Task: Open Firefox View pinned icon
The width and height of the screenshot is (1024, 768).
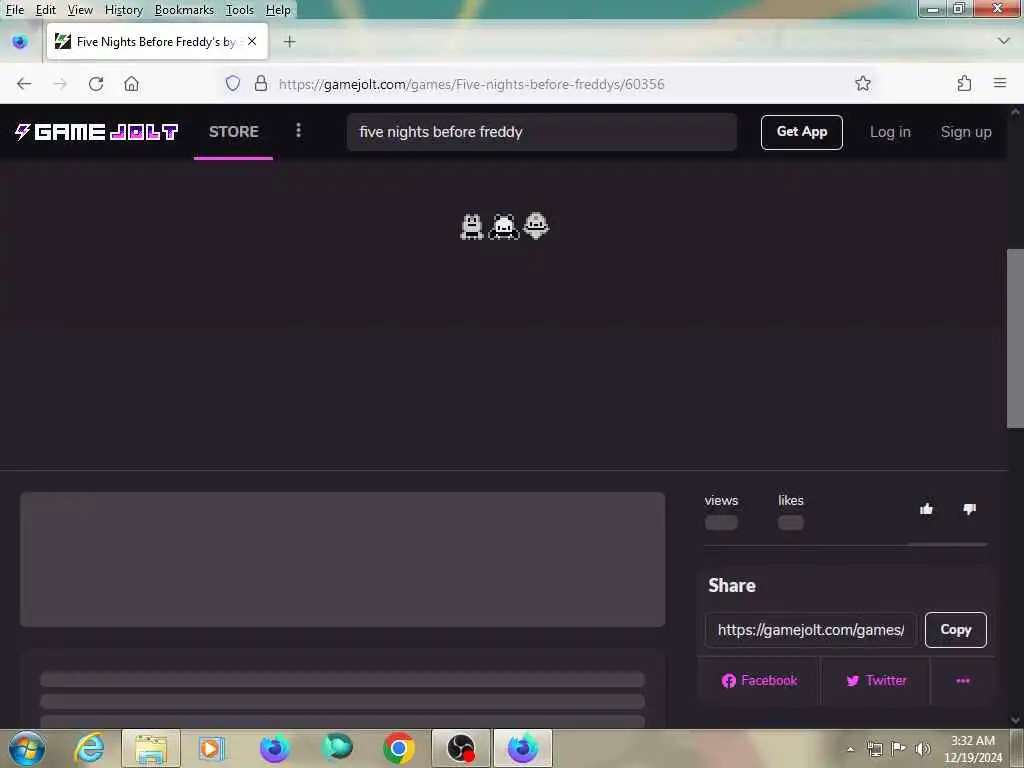Action: coord(20,42)
